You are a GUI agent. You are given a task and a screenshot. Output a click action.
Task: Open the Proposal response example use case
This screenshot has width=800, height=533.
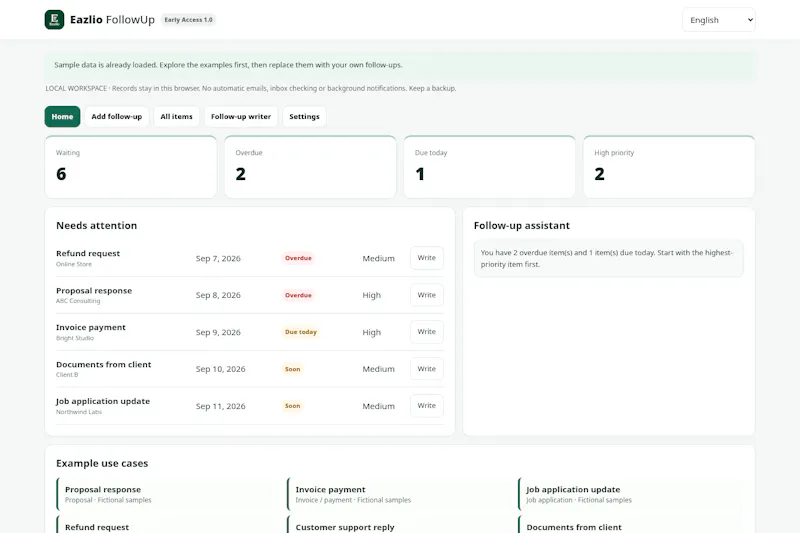click(x=167, y=494)
